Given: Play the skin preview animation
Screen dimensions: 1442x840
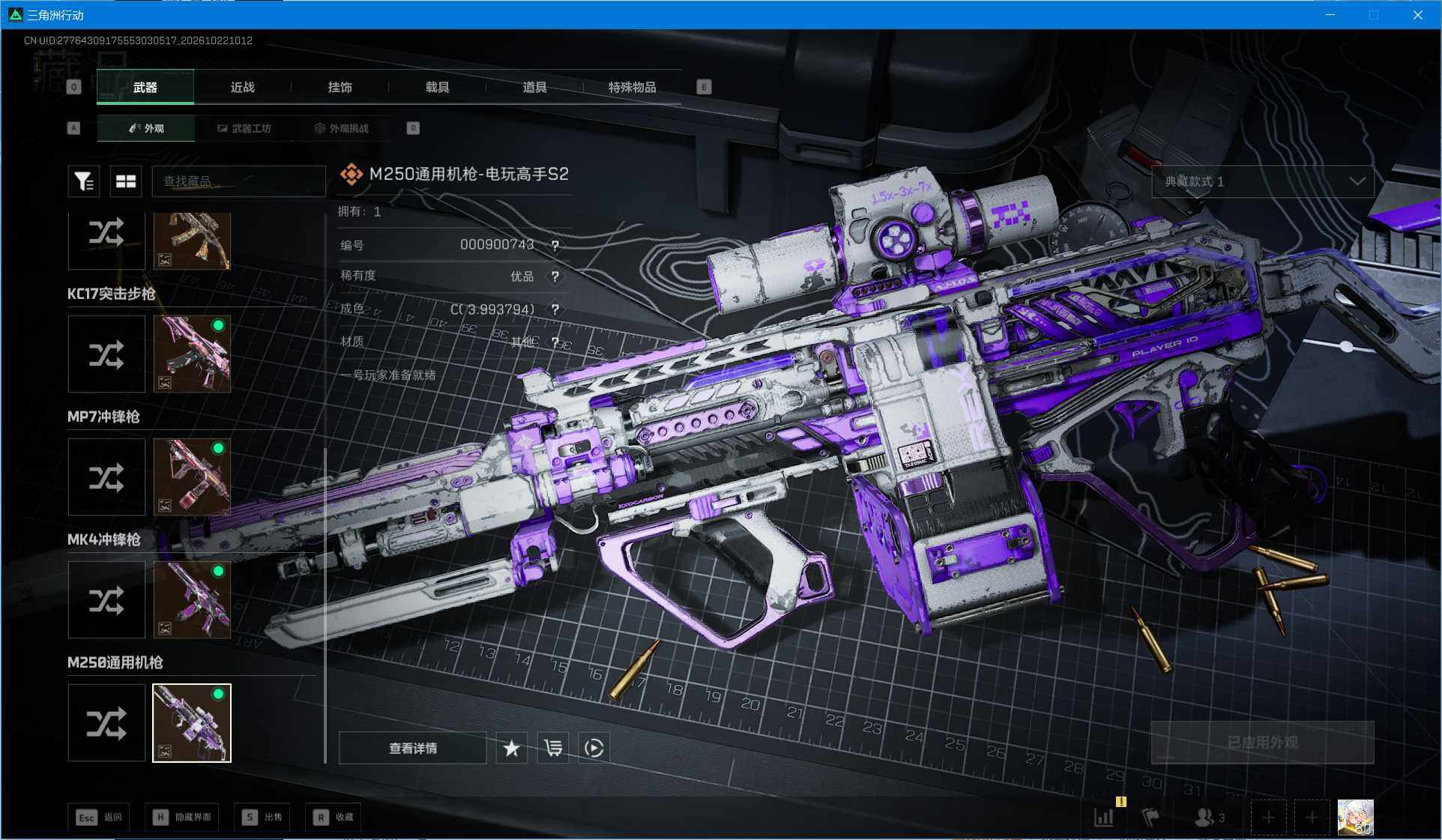Looking at the screenshot, I should [594, 748].
